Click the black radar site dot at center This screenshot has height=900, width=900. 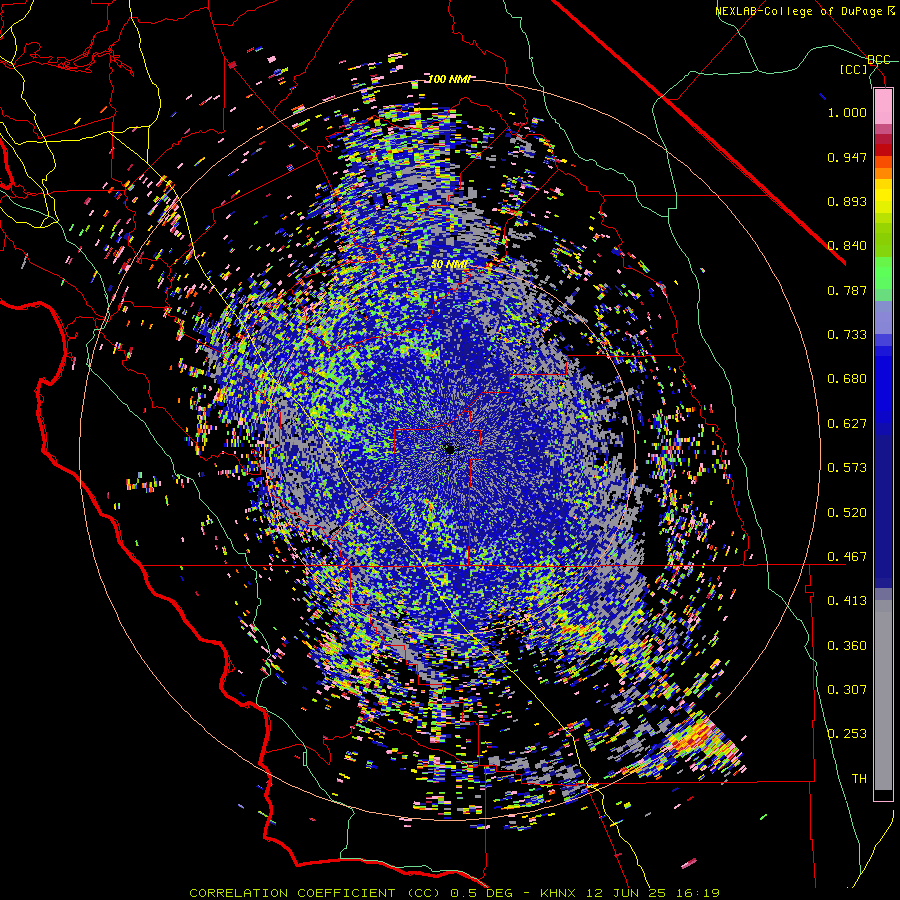pos(450,449)
